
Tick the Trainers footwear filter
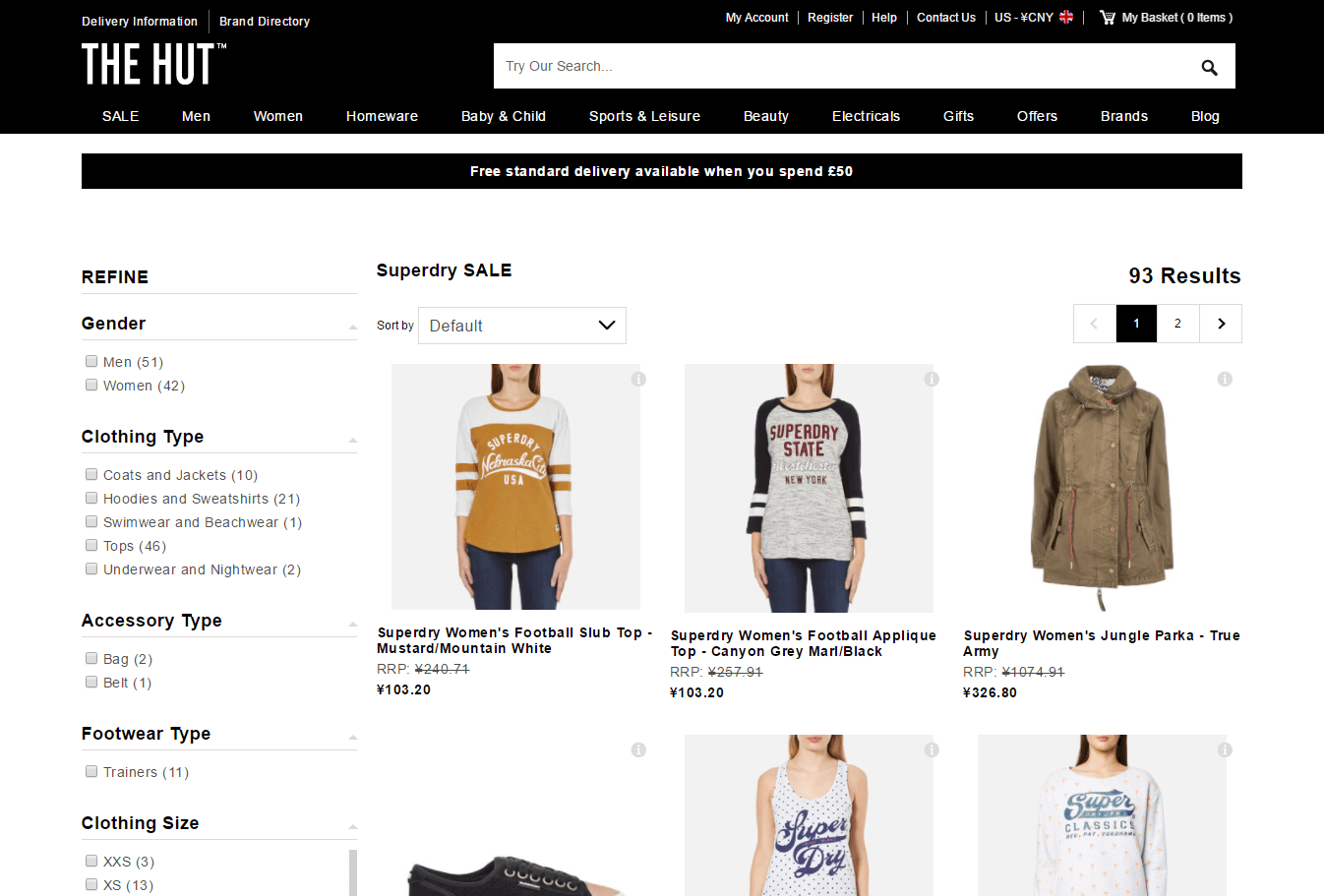(x=91, y=771)
